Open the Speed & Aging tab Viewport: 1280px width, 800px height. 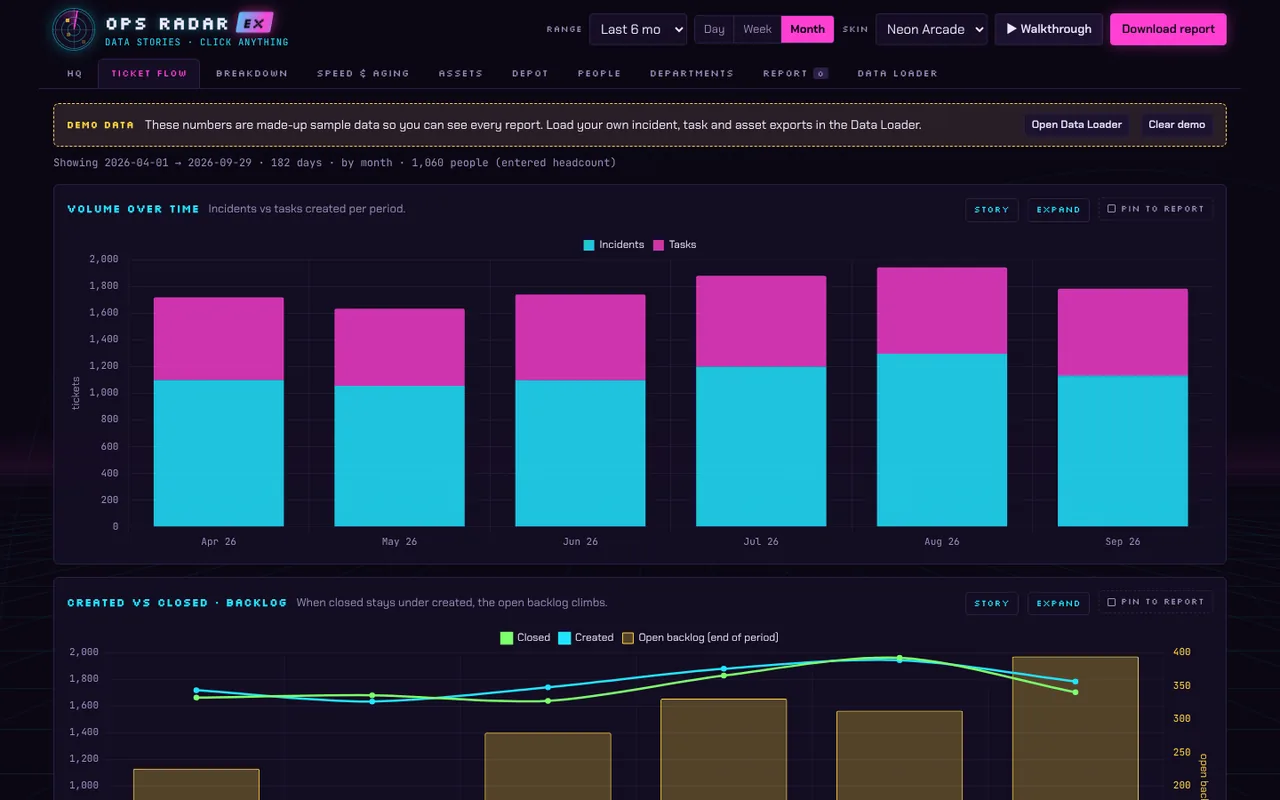click(x=363, y=74)
